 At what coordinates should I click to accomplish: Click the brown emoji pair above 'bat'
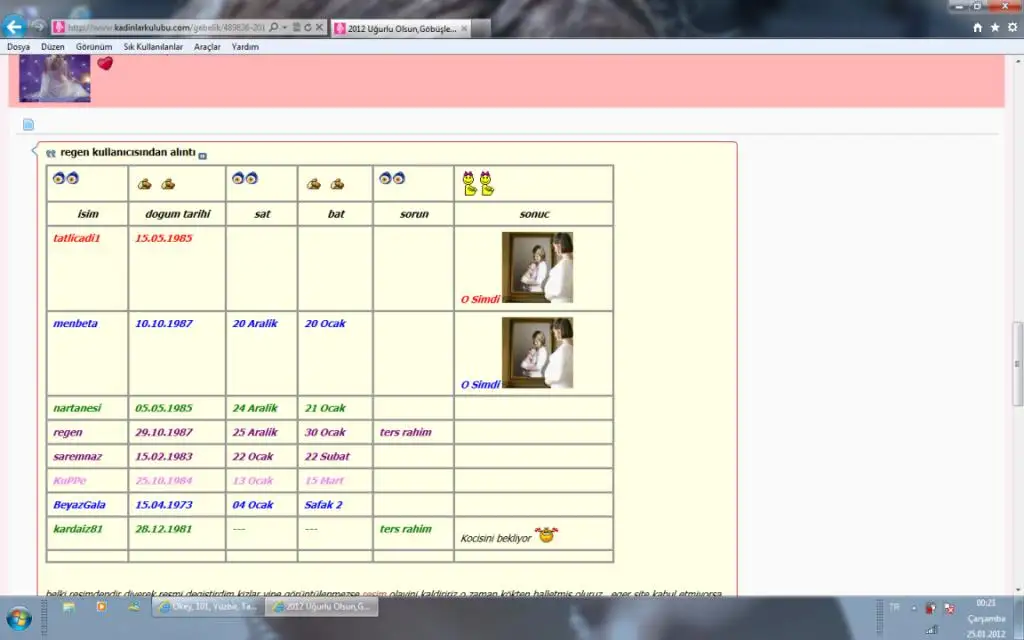(x=325, y=184)
